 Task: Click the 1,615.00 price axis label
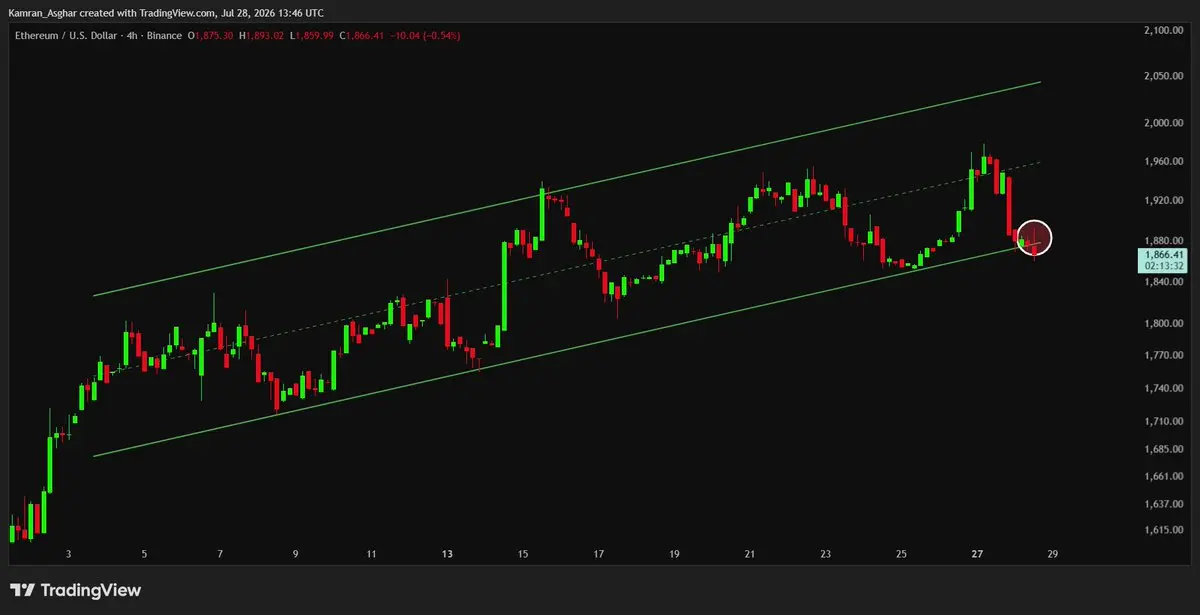(1163, 530)
